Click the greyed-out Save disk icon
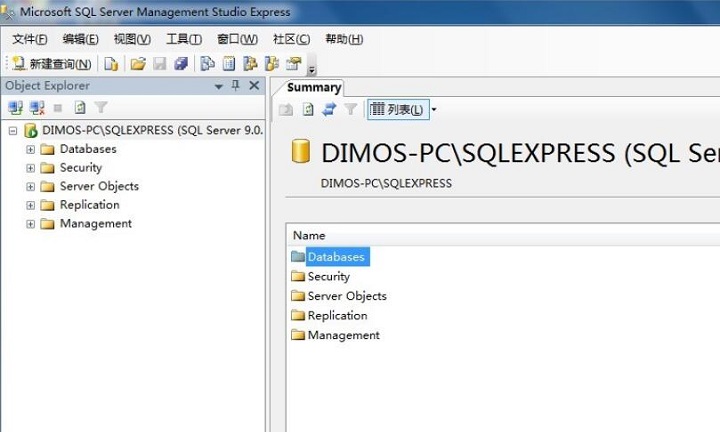This screenshot has height=432, width=720. click(x=159, y=64)
